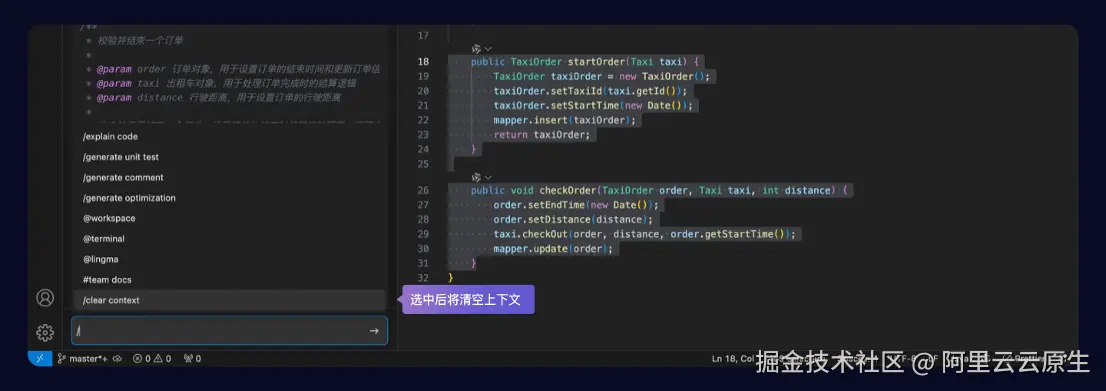1106x391 pixels.
Task: Open the Accounts icon in the sidebar
Action: [x=45, y=298]
